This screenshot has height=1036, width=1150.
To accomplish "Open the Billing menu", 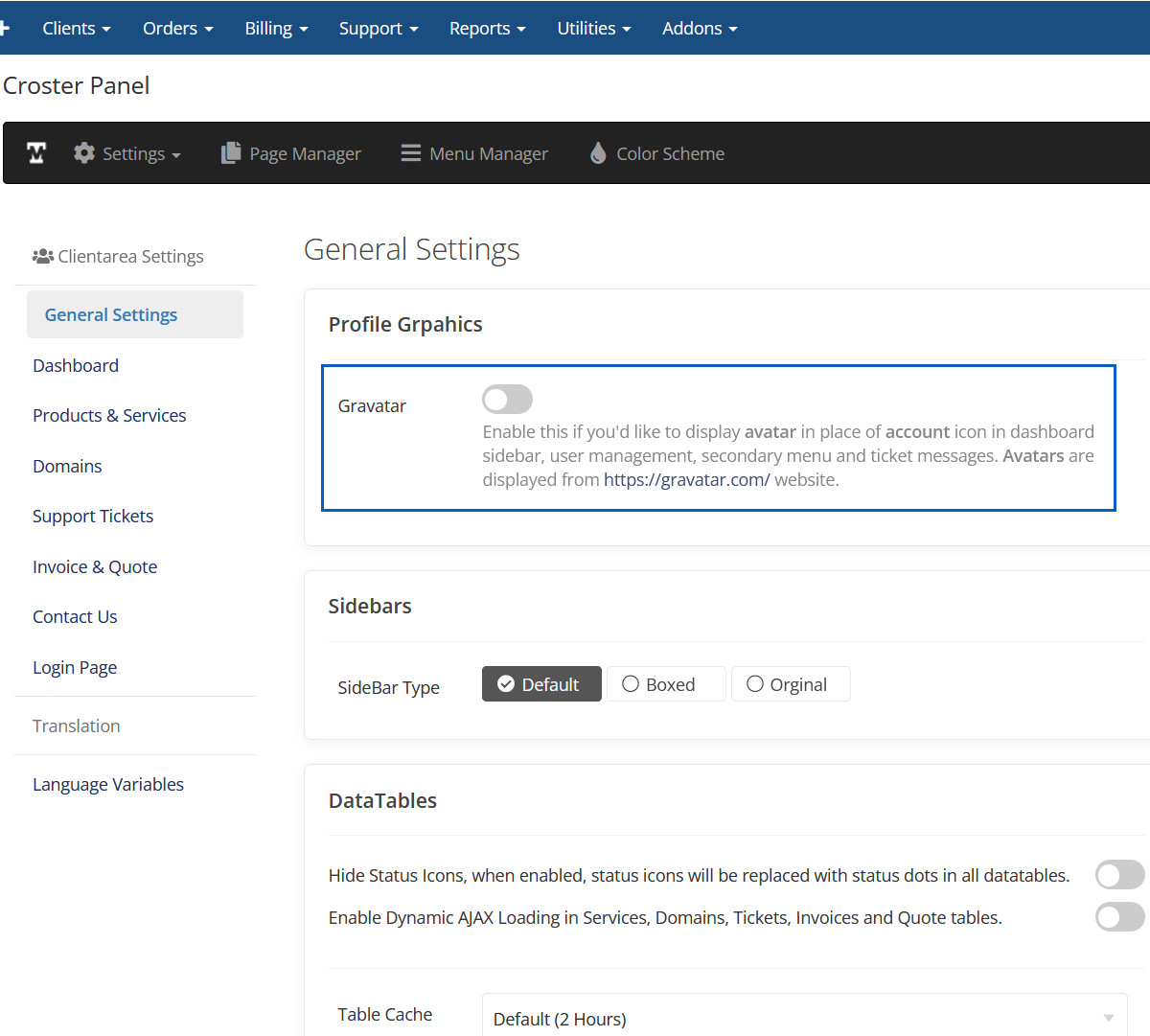I will (276, 29).
